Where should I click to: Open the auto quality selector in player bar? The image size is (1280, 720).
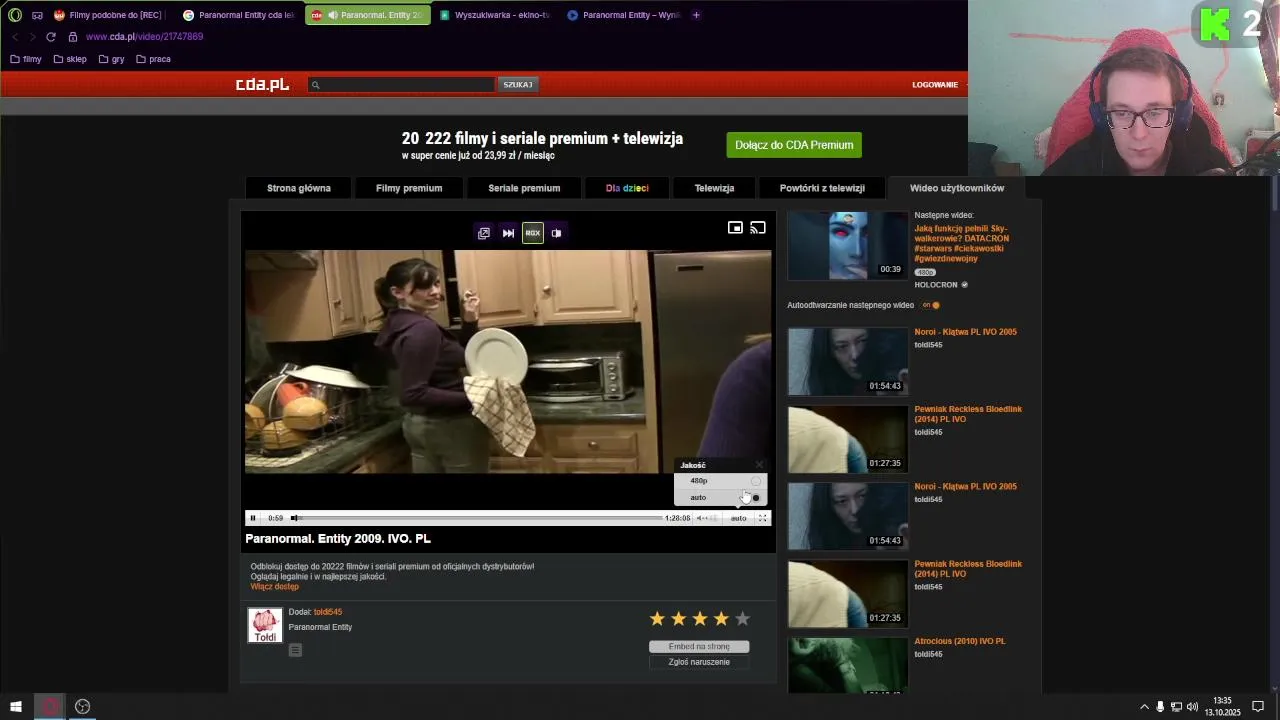pyautogui.click(x=738, y=518)
